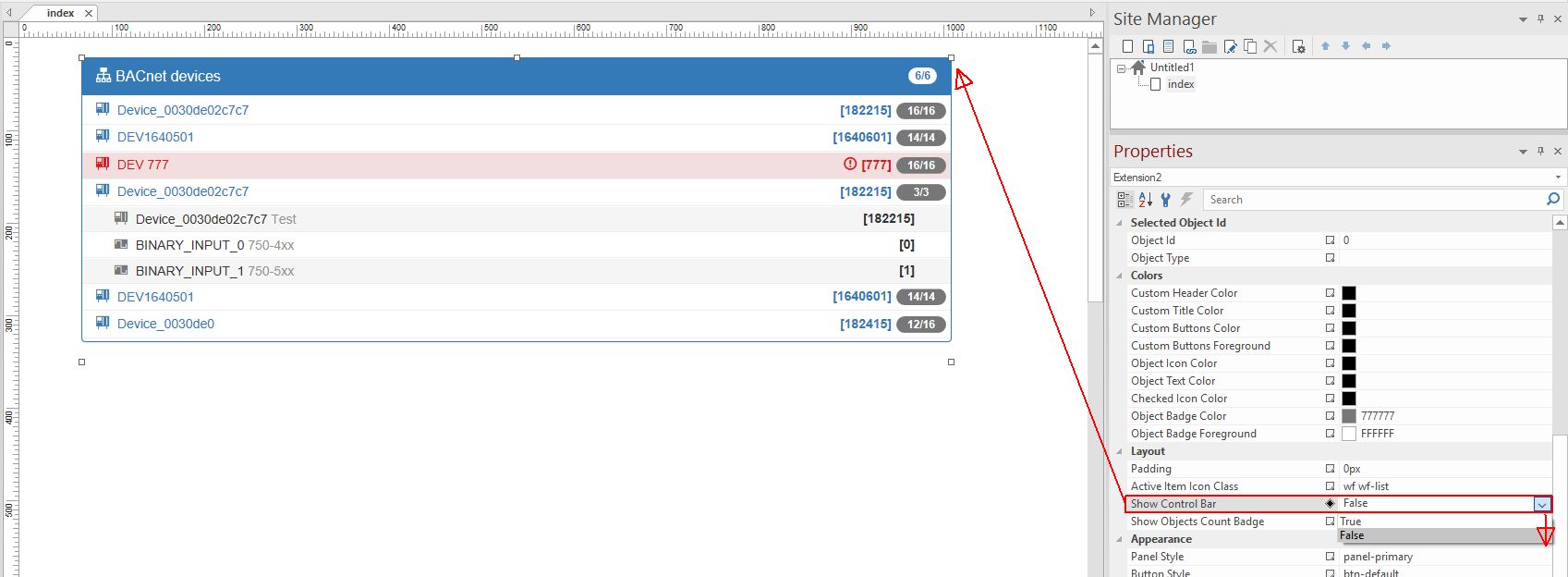Toggle property marker for Active Item Icon Class

point(1331,486)
